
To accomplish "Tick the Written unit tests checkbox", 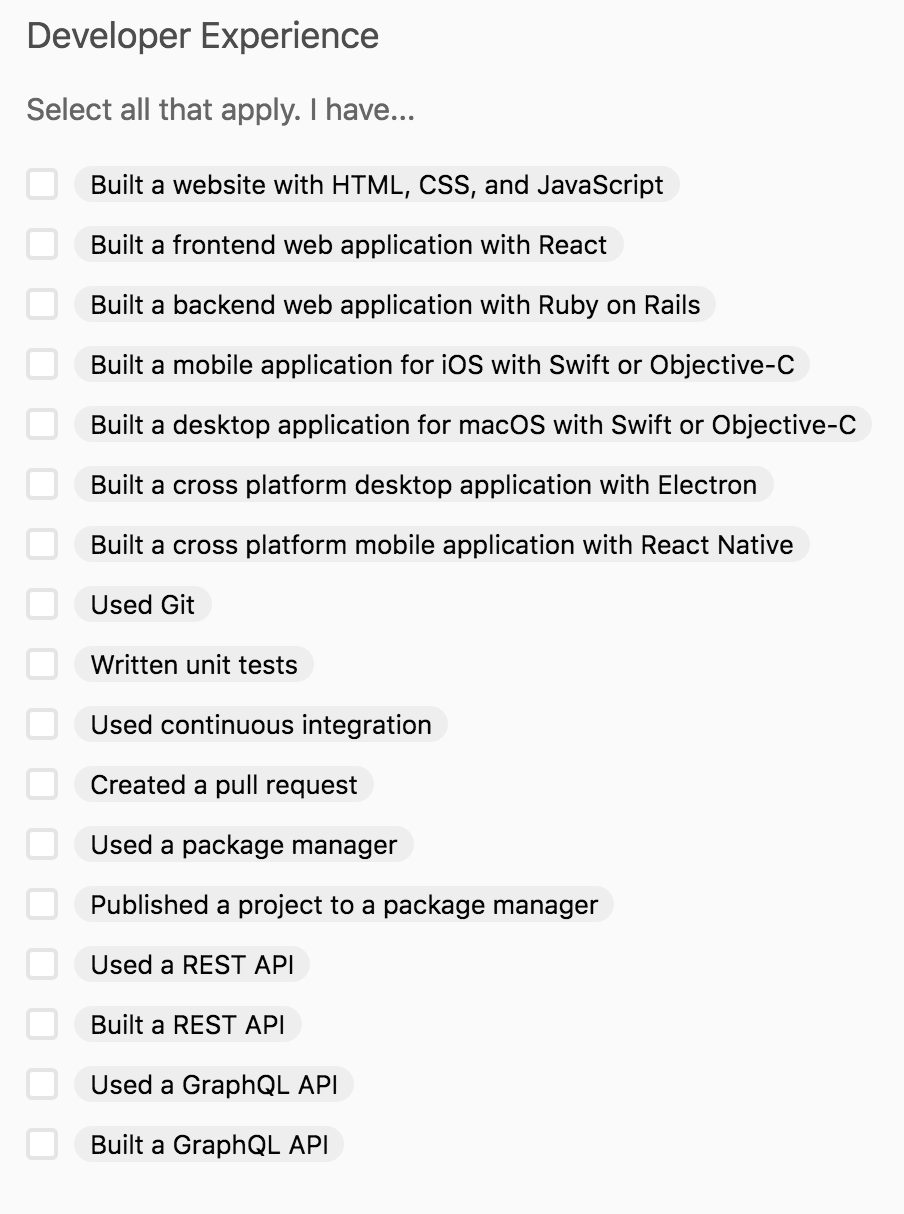I will pos(42,665).
